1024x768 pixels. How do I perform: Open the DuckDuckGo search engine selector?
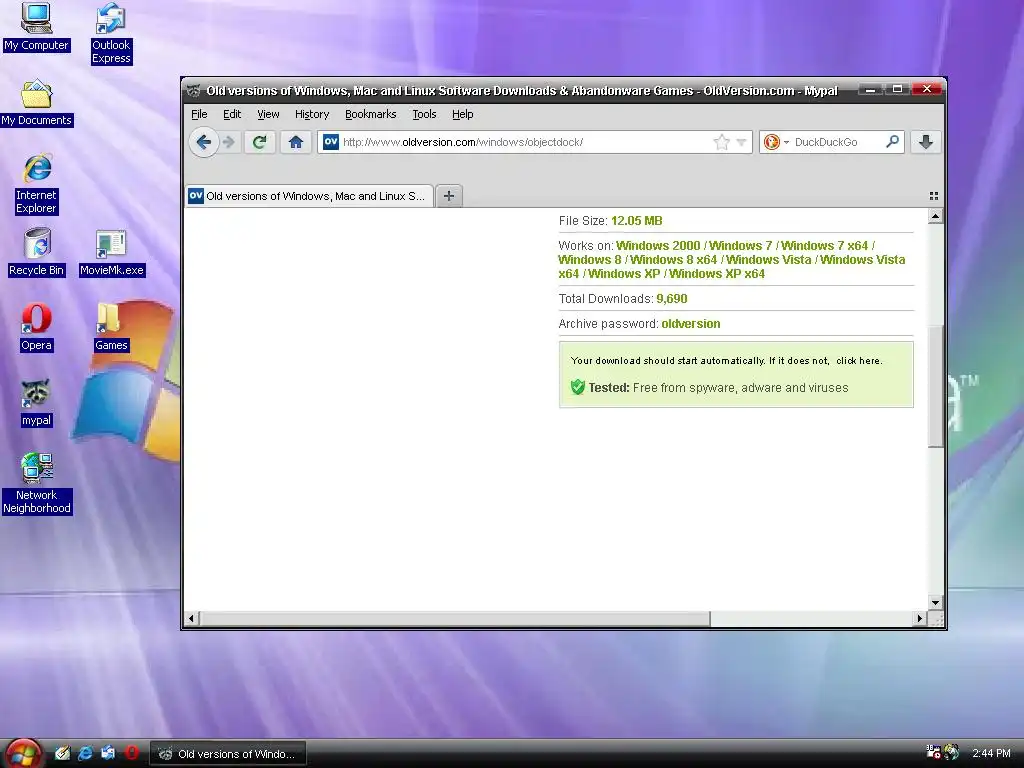pos(776,142)
